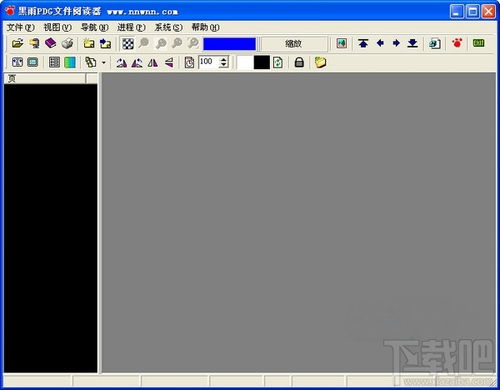Click into the 100 zoom value field
Screen dimensions: 500x390
click(x=209, y=62)
